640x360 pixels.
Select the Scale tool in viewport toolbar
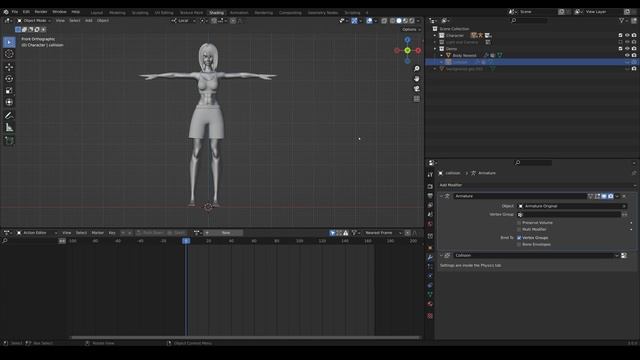tap(9, 91)
